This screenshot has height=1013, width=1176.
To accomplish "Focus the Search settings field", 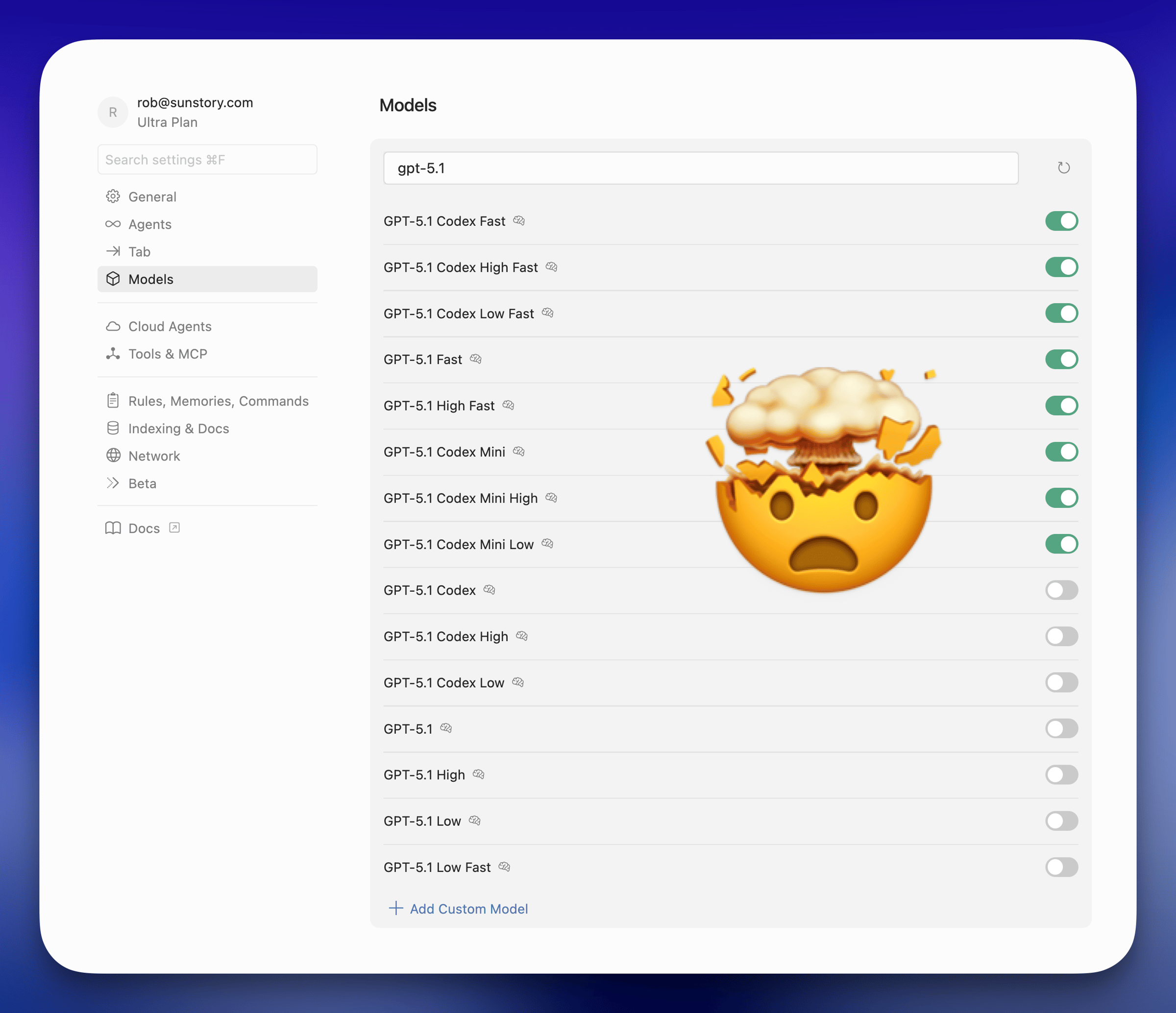I will [x=207, y=160].
